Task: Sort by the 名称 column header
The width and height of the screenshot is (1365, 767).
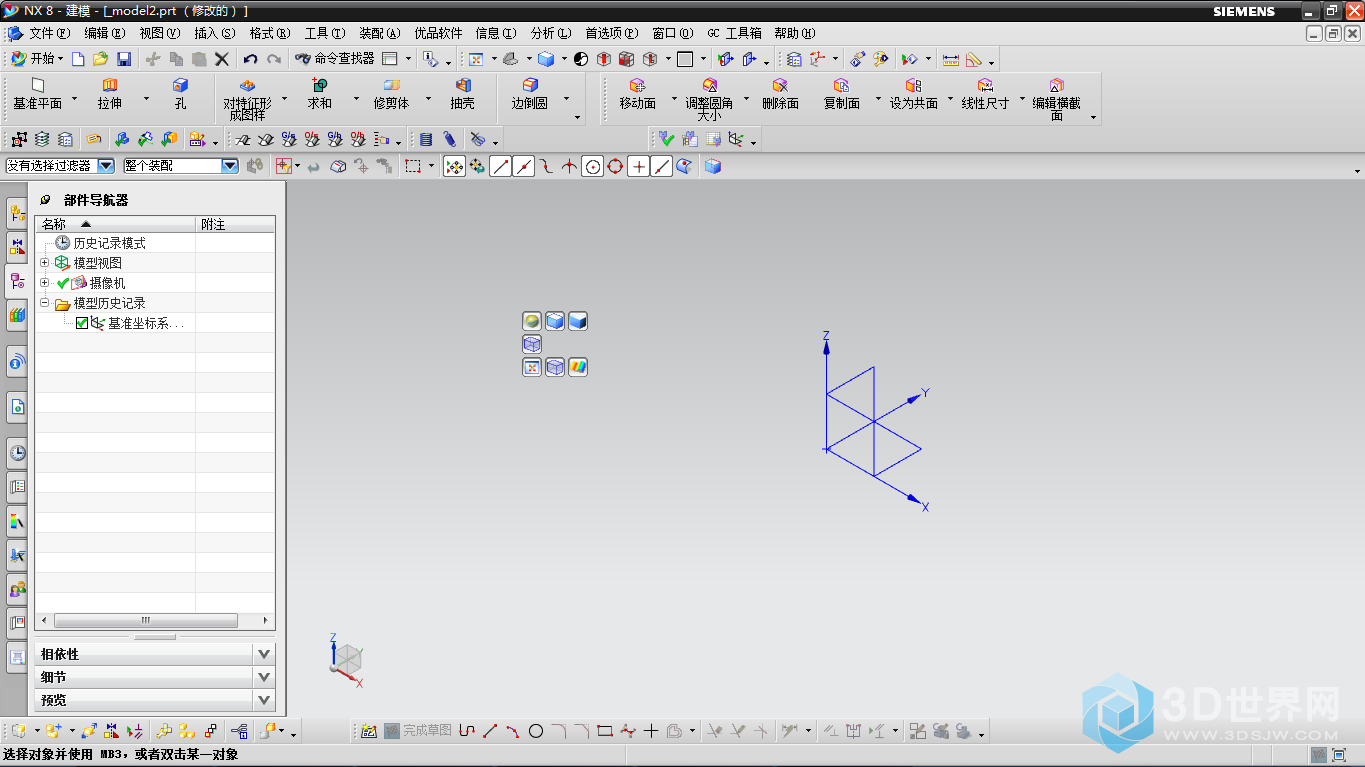Action: point(115,224)
